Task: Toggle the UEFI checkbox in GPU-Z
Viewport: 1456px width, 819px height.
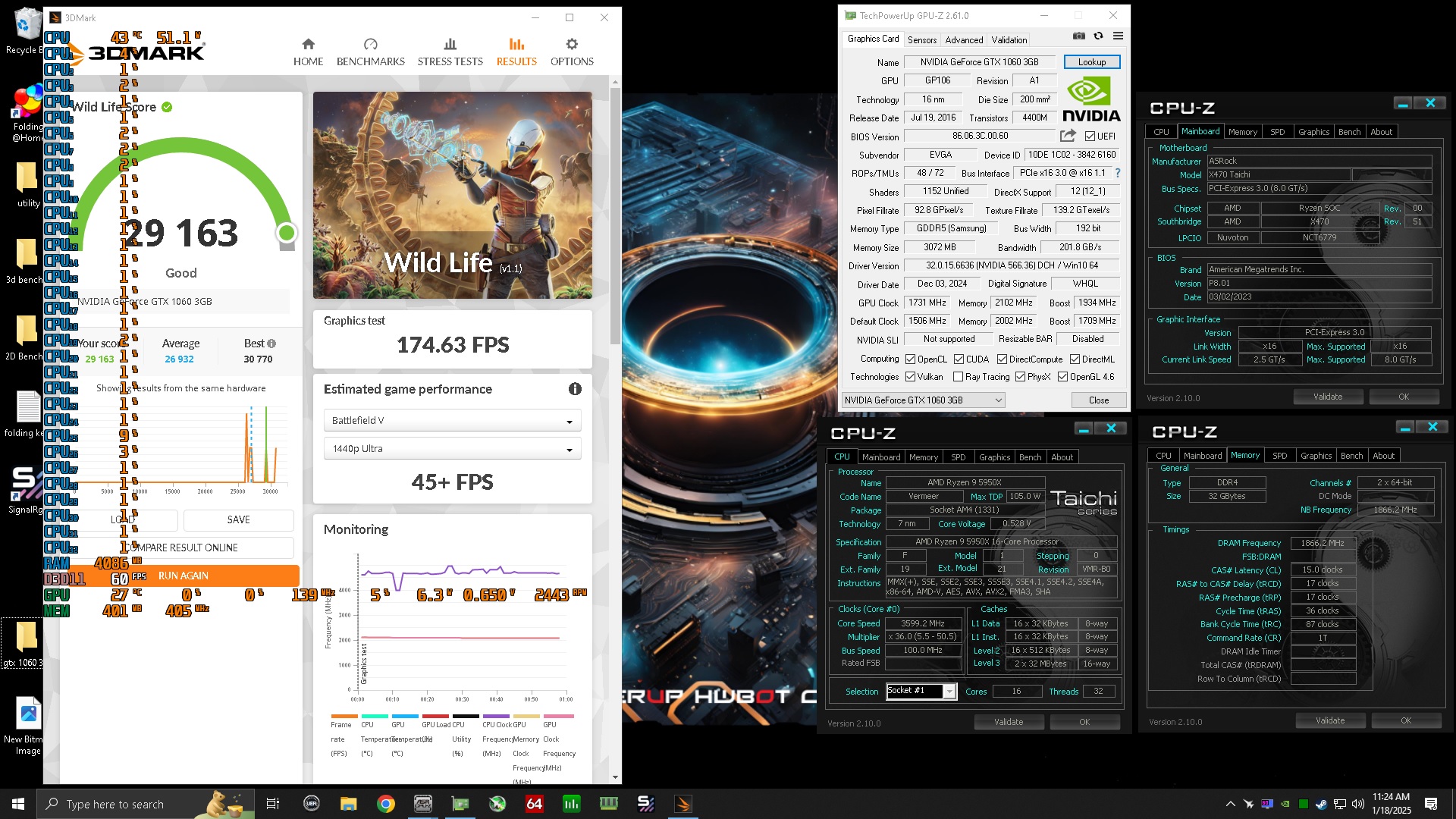Action: [x=1090, y=136]
